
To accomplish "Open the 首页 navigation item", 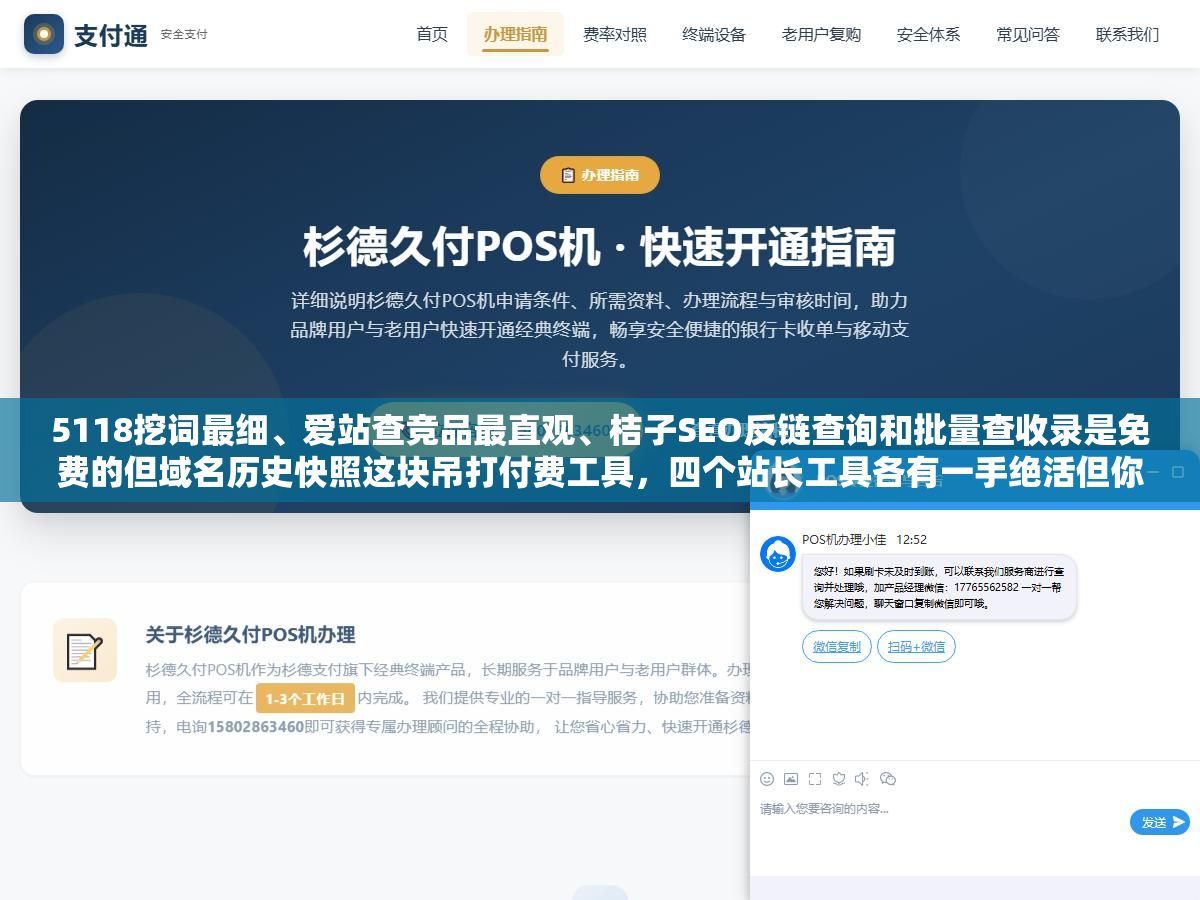I will click(x=432, y=34).
